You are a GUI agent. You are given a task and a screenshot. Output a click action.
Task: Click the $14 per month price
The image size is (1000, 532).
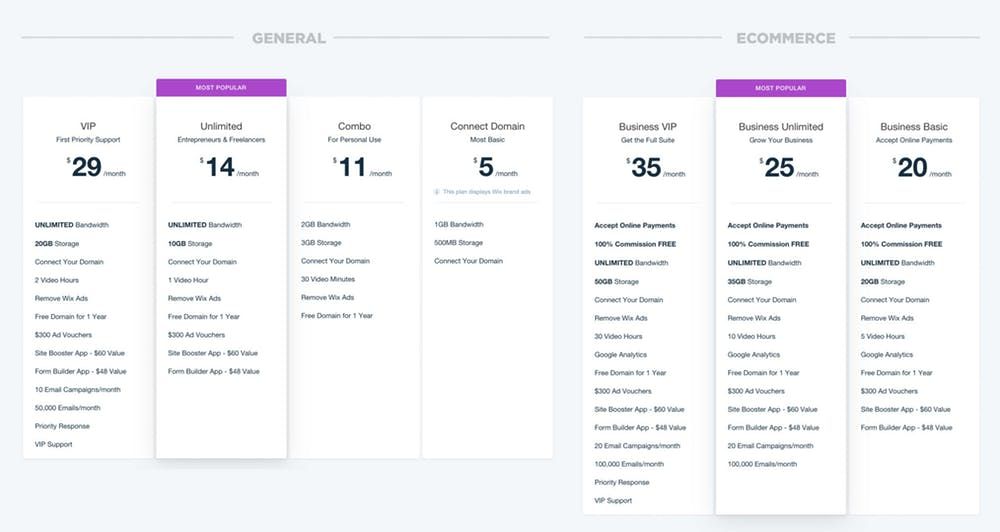click(229, 167)
